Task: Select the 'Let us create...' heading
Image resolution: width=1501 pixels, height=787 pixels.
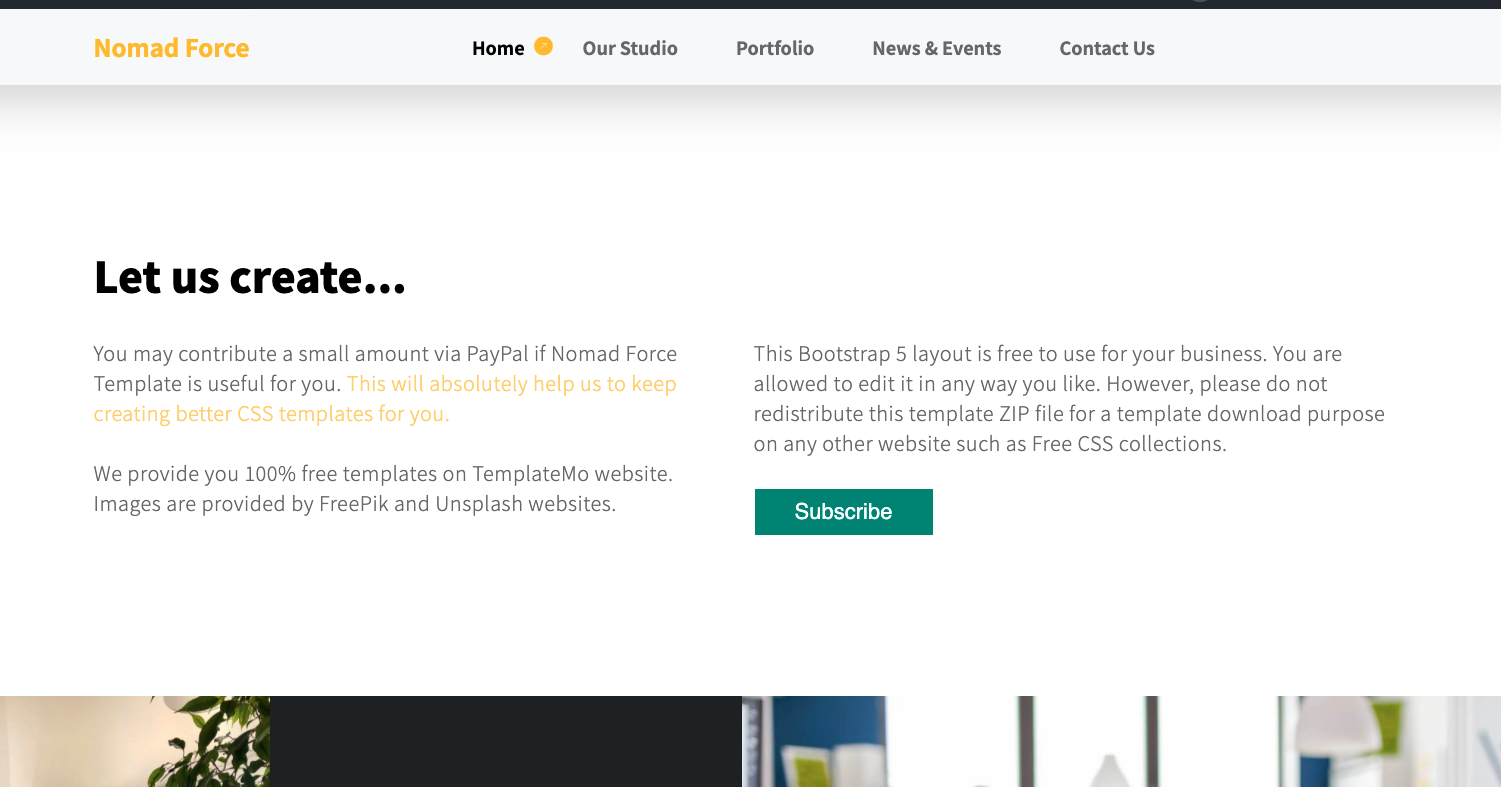Action: (x=250, y=277)
